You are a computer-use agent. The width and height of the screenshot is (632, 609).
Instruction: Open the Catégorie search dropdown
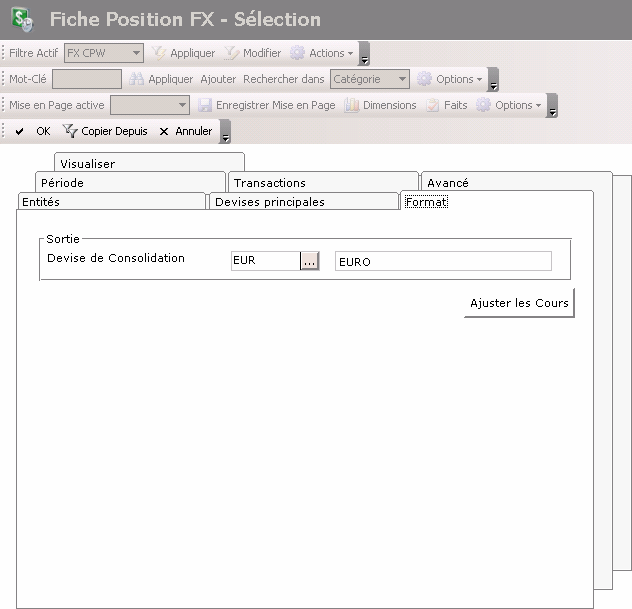point(402,79)
